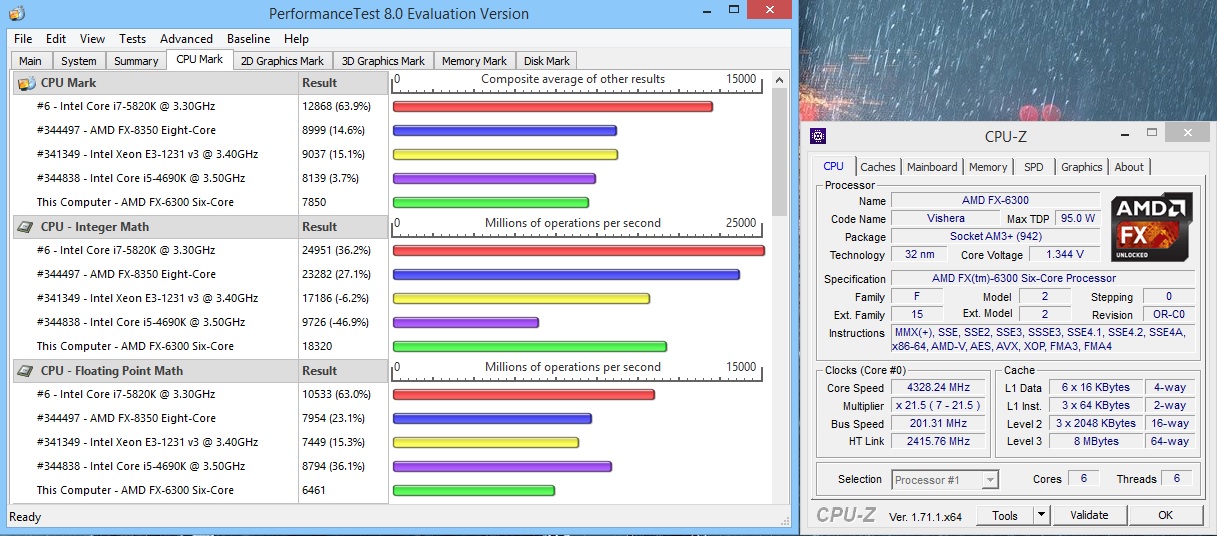Open the About tab in CPU-Z

click(1129, 167)
